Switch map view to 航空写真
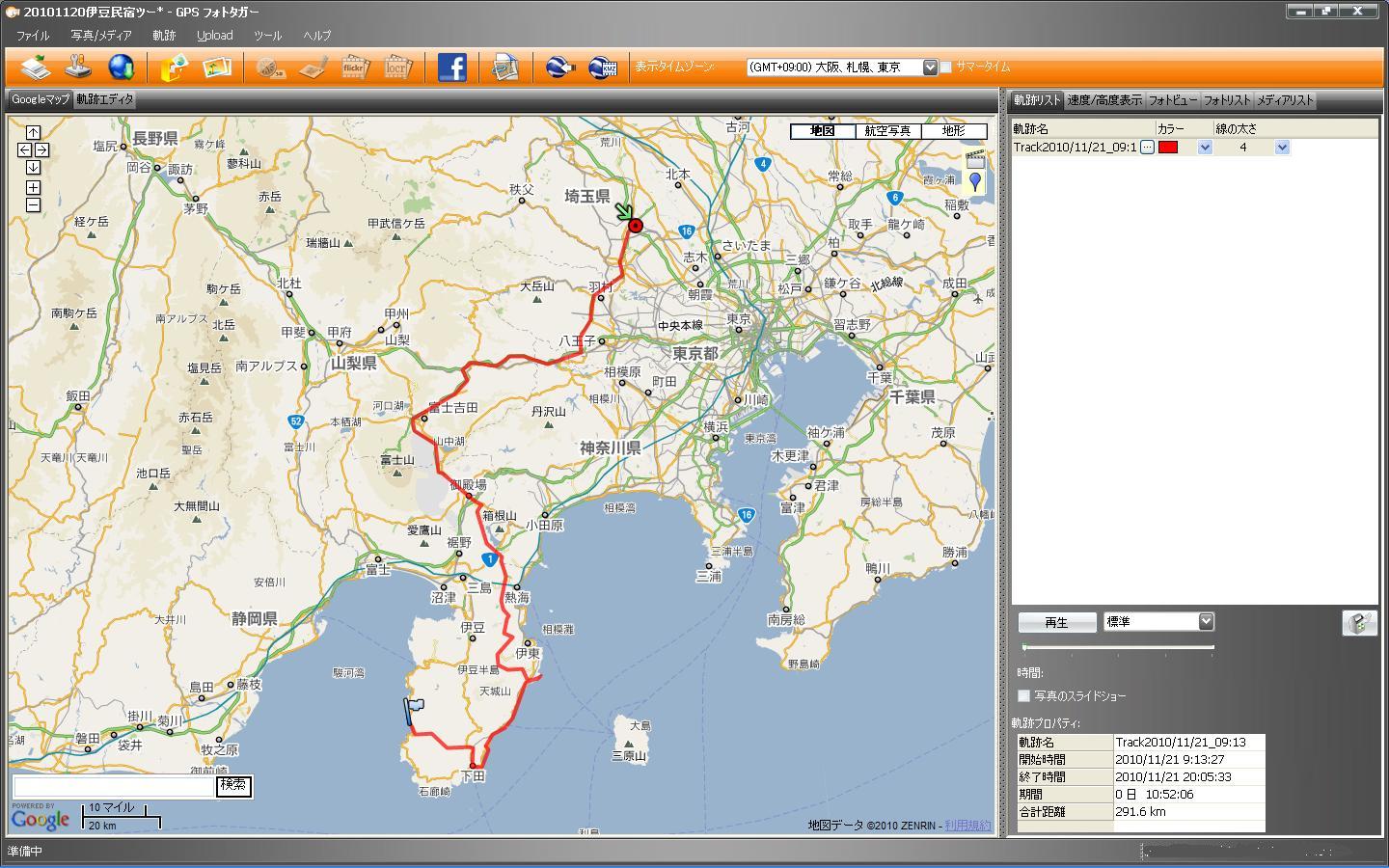 (x=886, y=131)
